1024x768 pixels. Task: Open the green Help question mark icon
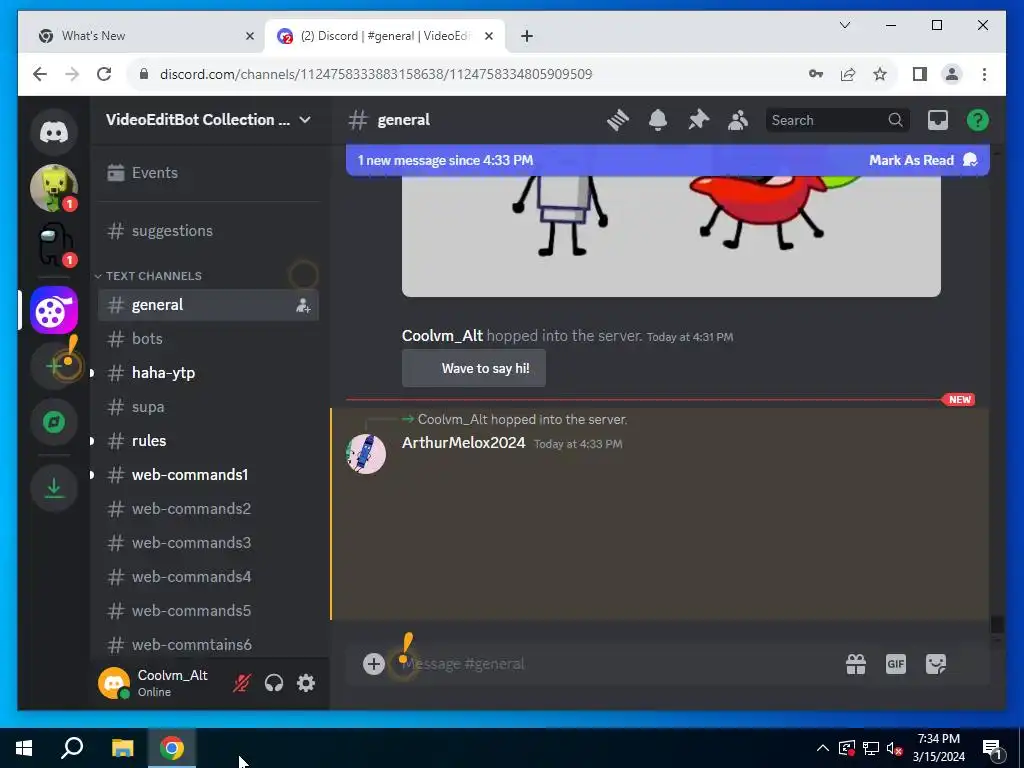(978, 120)
